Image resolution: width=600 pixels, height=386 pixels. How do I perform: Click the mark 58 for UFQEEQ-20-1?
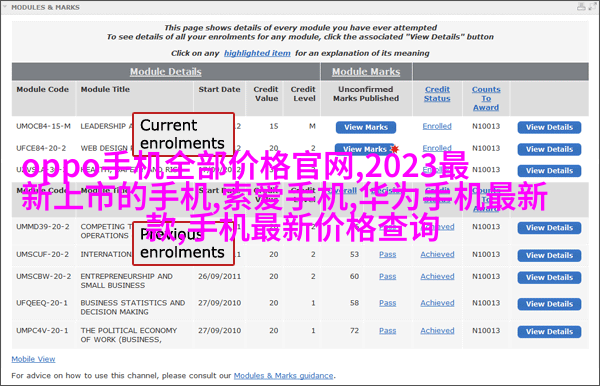coord(354,303)
